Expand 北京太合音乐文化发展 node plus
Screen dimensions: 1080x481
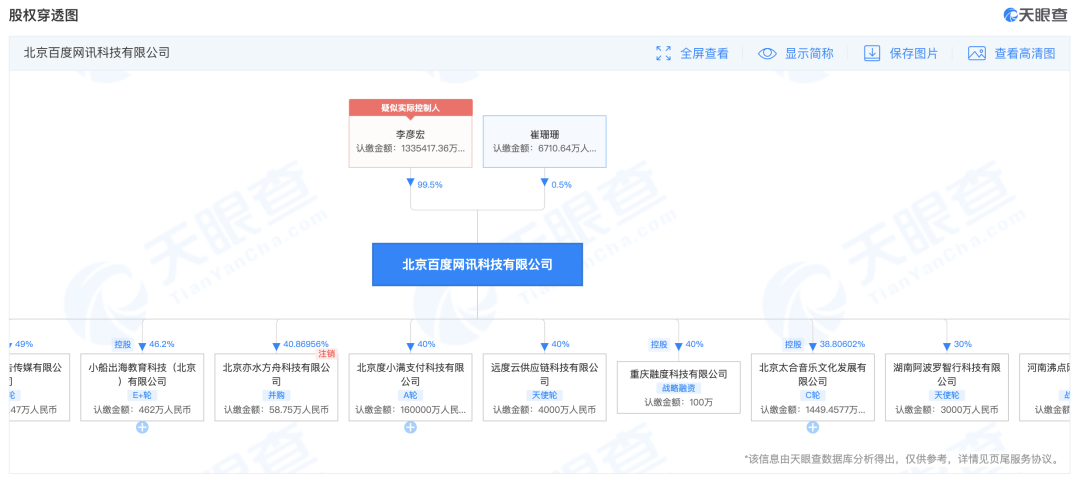813,427
